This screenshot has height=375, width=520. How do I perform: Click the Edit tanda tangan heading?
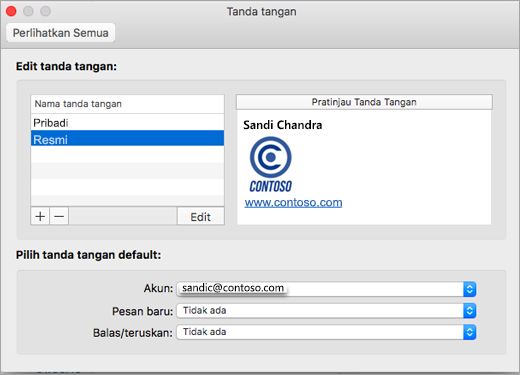coord(66,66)
